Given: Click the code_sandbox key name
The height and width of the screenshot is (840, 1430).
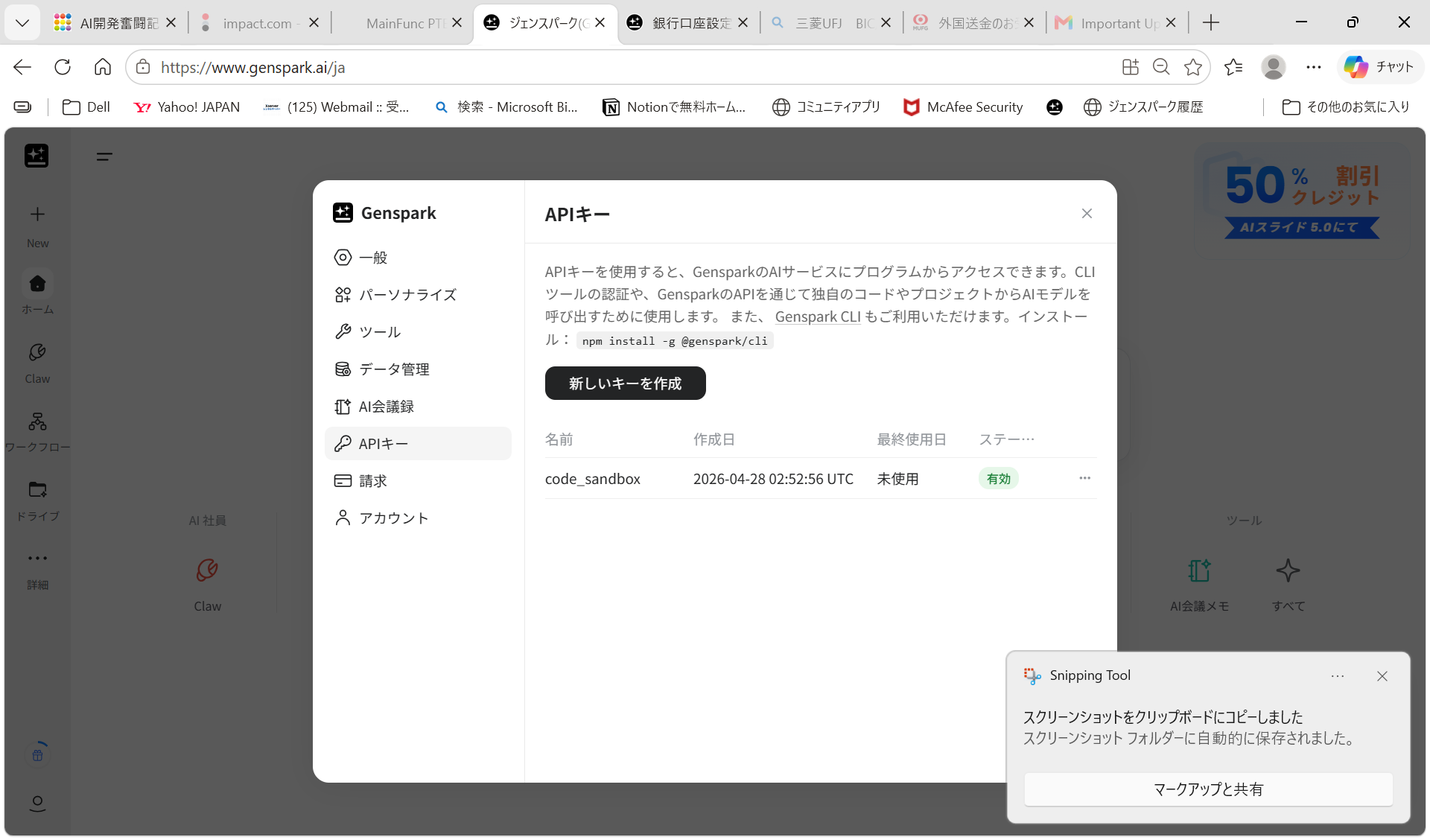Looking at the screenshot, I should (x=593, y=479).
